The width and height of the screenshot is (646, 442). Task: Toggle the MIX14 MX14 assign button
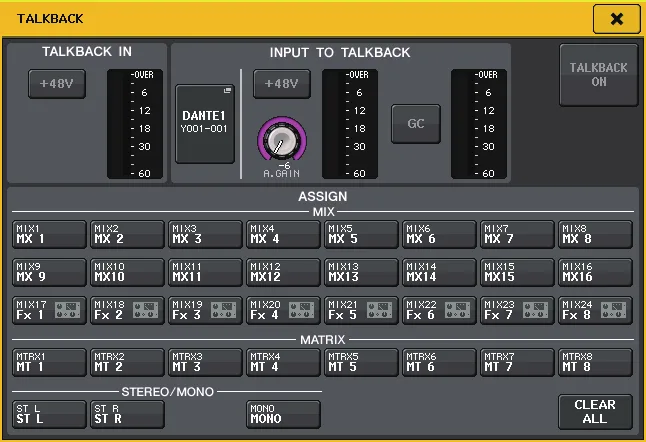tap(439, 272)
